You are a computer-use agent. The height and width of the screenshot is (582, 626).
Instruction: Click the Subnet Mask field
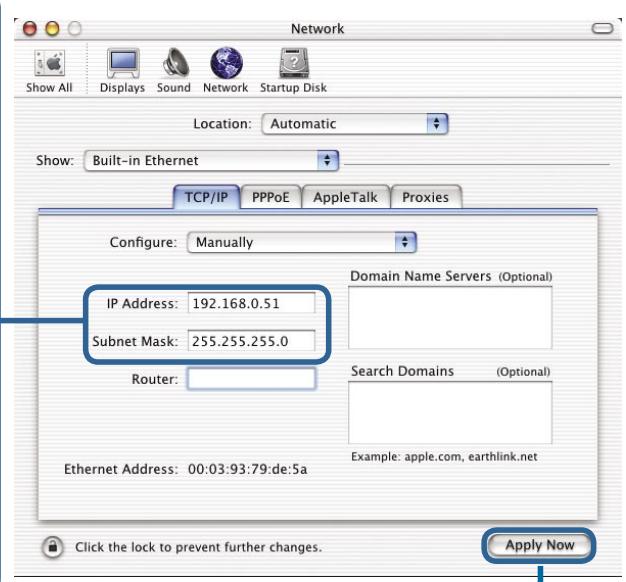(251, 341)
